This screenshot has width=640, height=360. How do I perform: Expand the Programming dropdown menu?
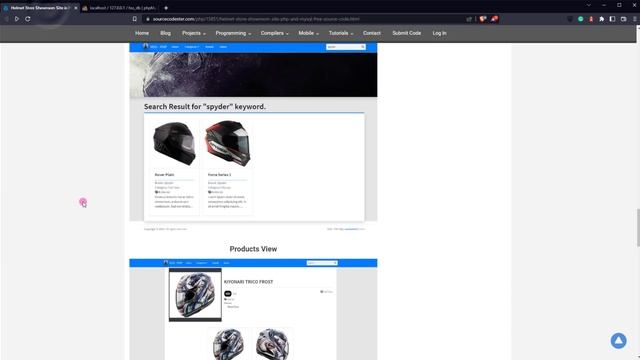233,33
